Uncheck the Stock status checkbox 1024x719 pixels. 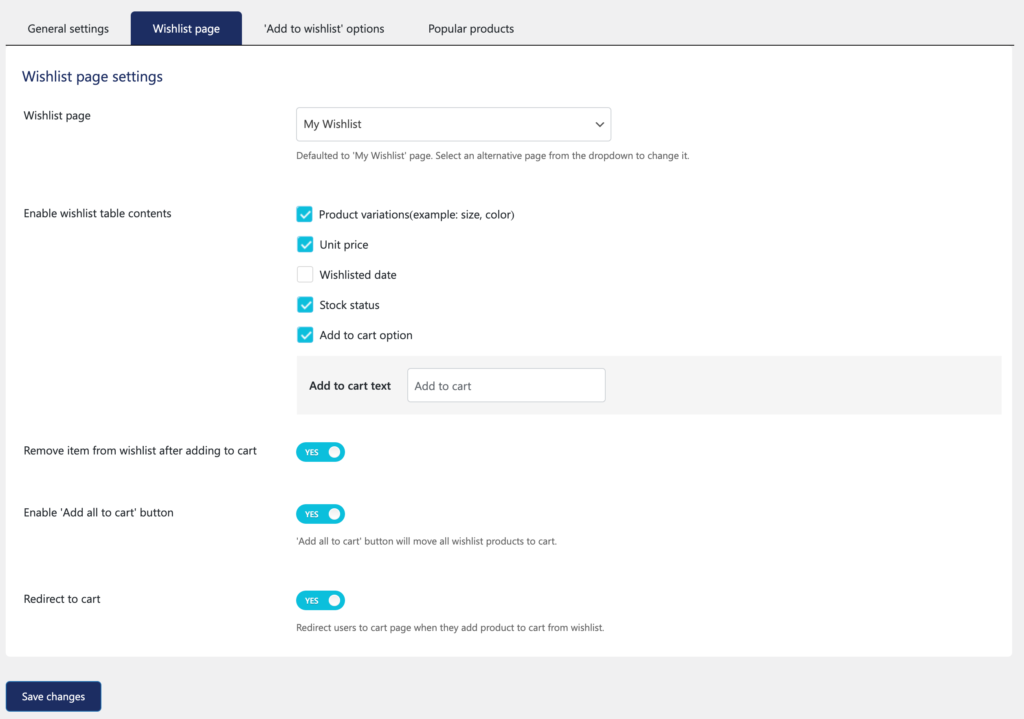(x=304, y=304)
